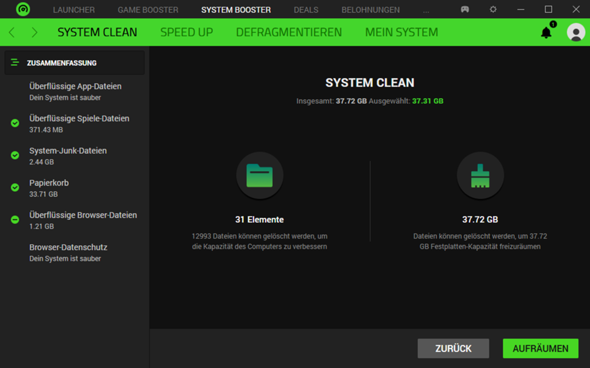Image resolution: width=590 pixels, height=368 pixels.
Task: Uncheck System-Junk-Dateien checkmark
Action: pos(15,155)
